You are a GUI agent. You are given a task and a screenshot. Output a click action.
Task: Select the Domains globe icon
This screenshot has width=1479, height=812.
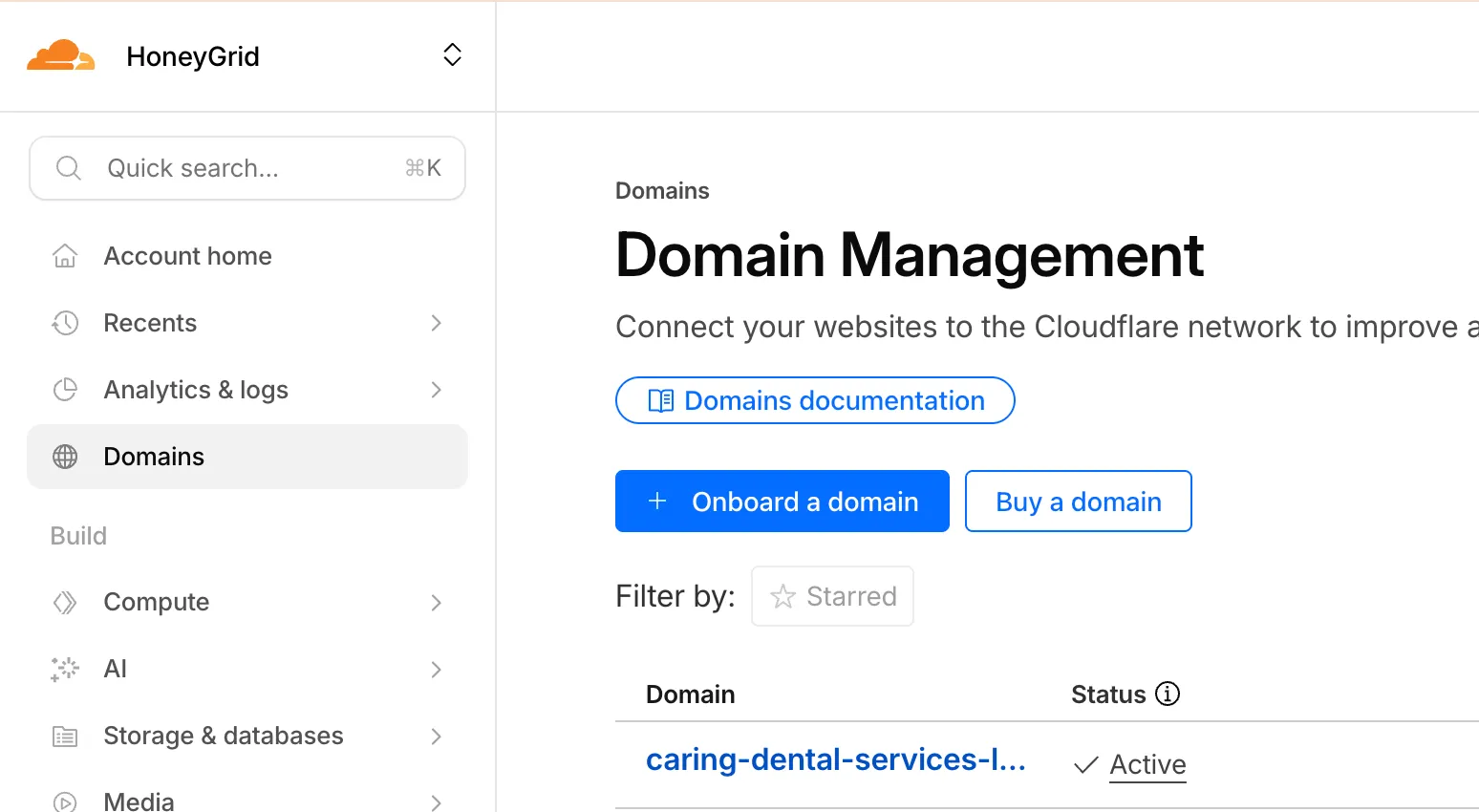point(64,457)
